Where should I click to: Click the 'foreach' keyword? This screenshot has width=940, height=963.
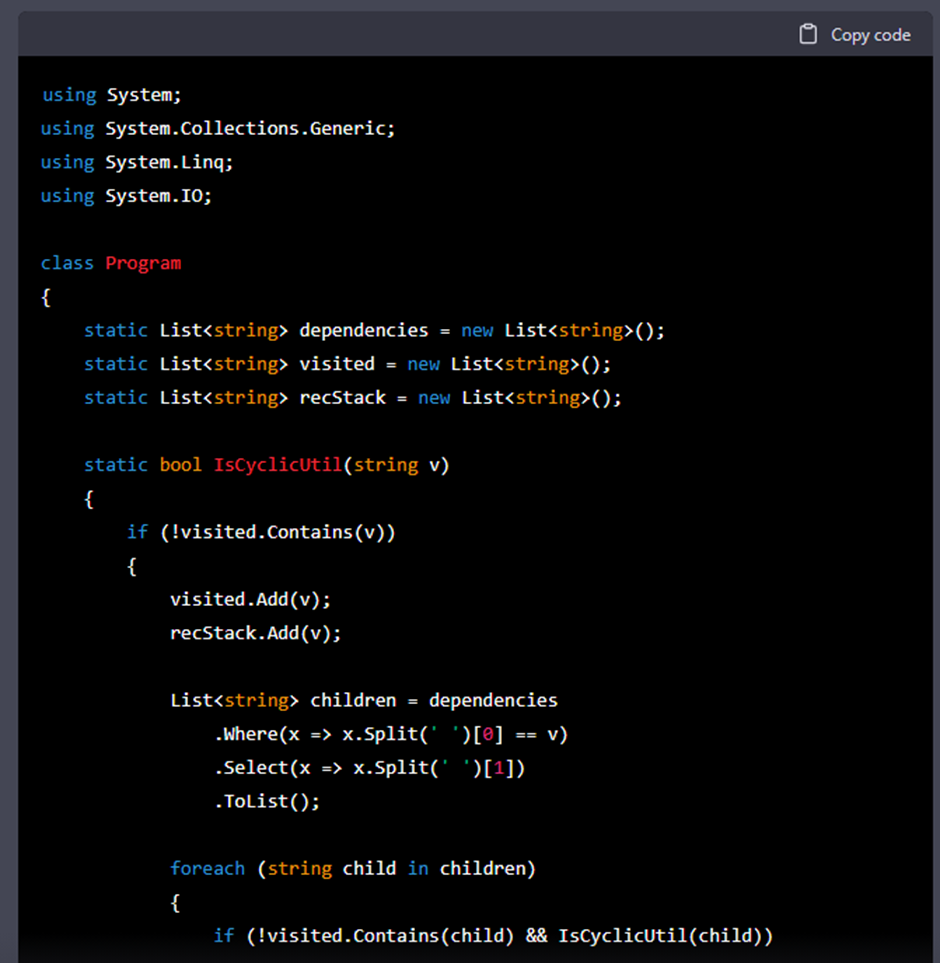pyautogui.click(x=207, y=868)
